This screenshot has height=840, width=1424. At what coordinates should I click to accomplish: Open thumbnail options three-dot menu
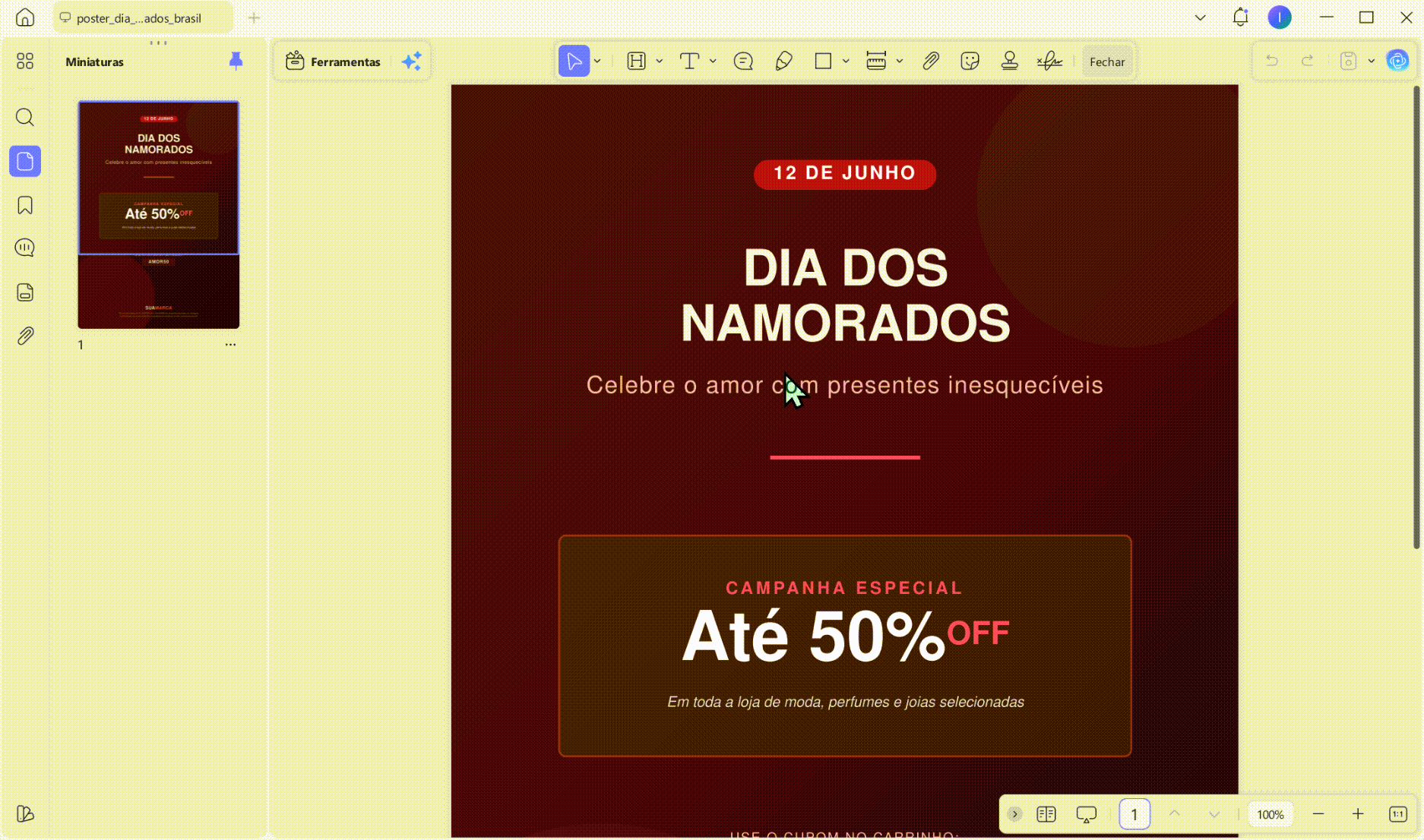(x=230, y=345)
